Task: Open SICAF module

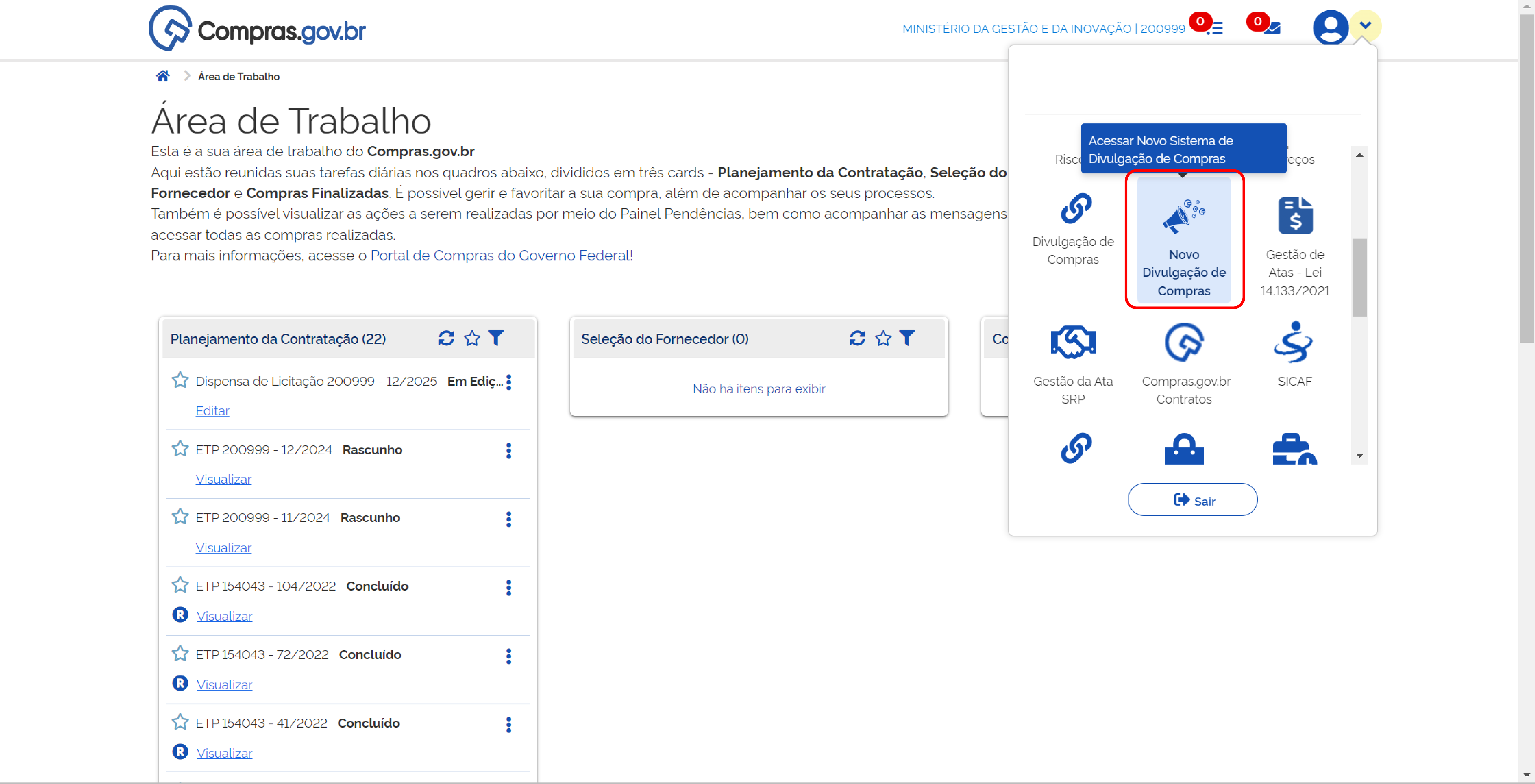Action: (1294, 355)
